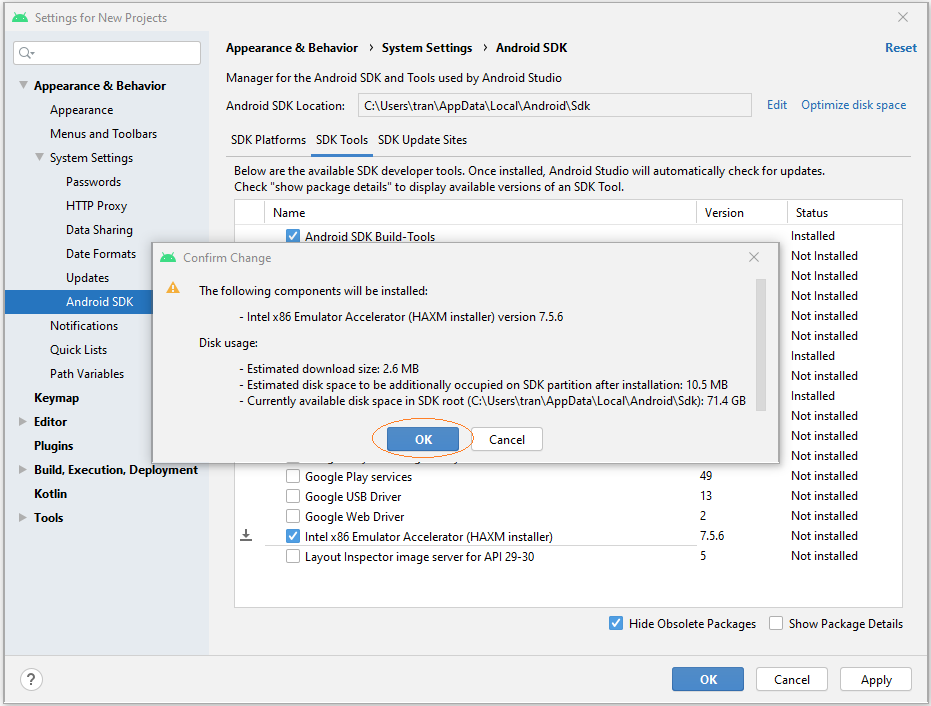Click the settings search field
This screenshot has height=706, width=931.
click(x=107, y=53)
